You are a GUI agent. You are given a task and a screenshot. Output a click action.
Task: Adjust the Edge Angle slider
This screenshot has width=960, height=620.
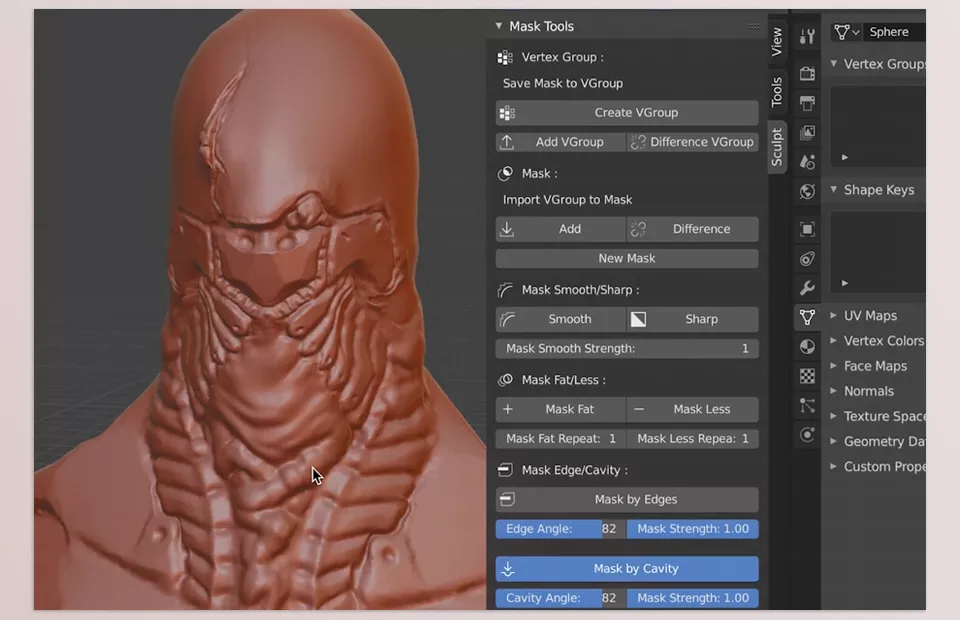point(561,529)
